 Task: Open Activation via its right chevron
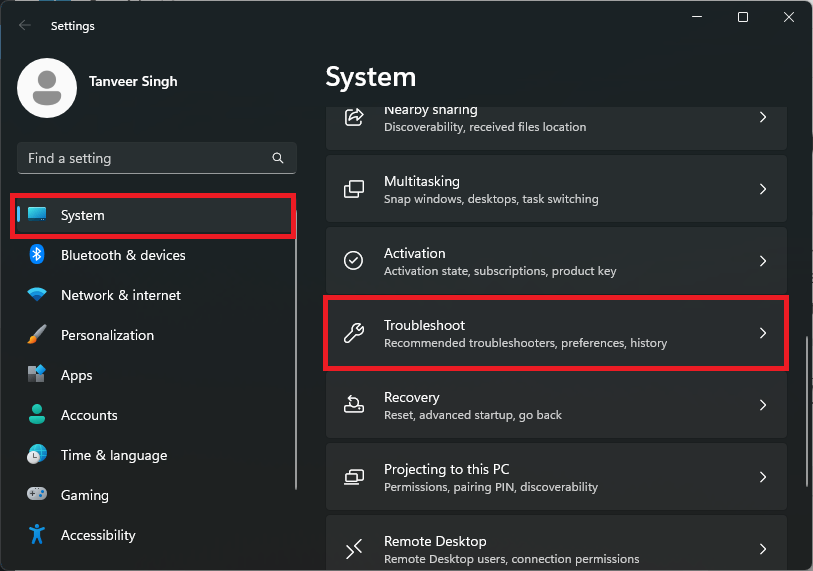click(x=763, y=260)
